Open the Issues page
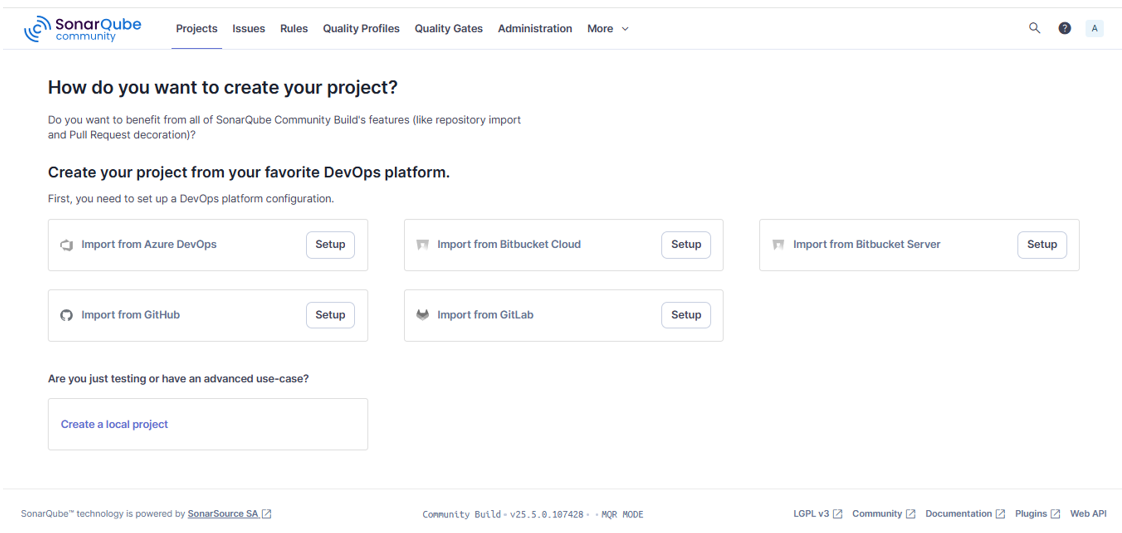The image size is (1122, 533). coord(248,29)
